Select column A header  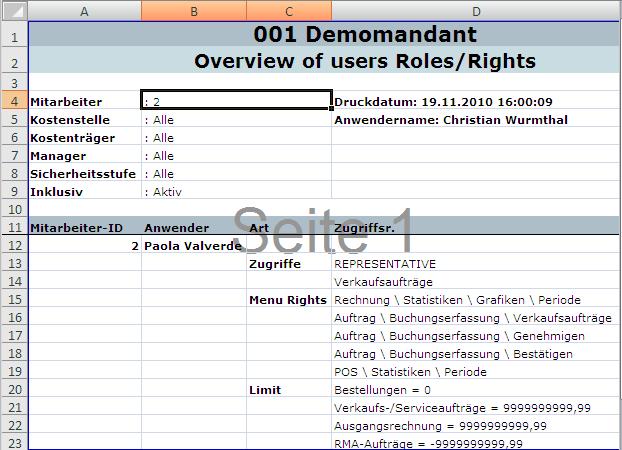[x=84, y=11]
